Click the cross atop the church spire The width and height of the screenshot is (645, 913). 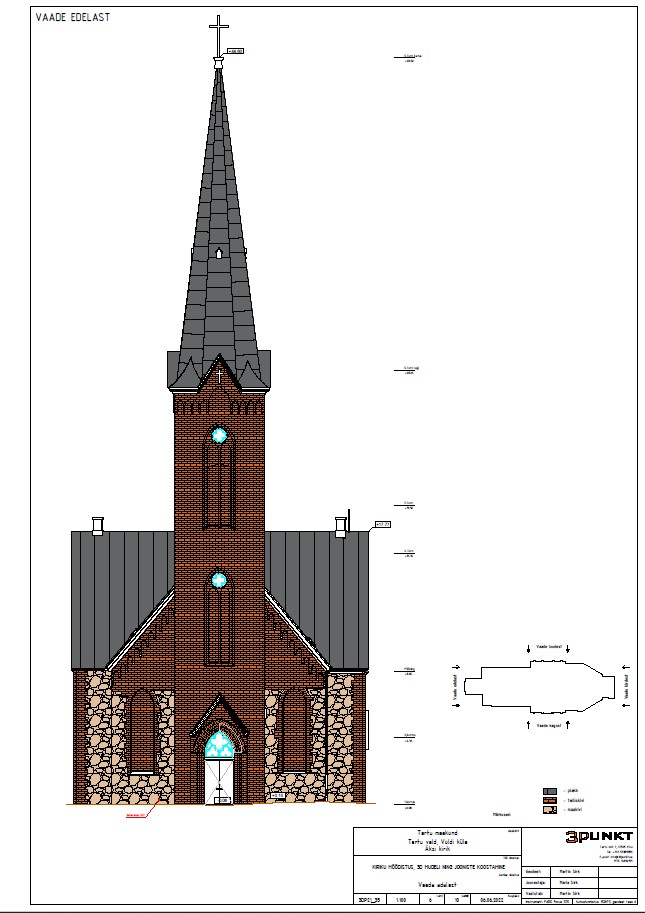click(218, 36)
